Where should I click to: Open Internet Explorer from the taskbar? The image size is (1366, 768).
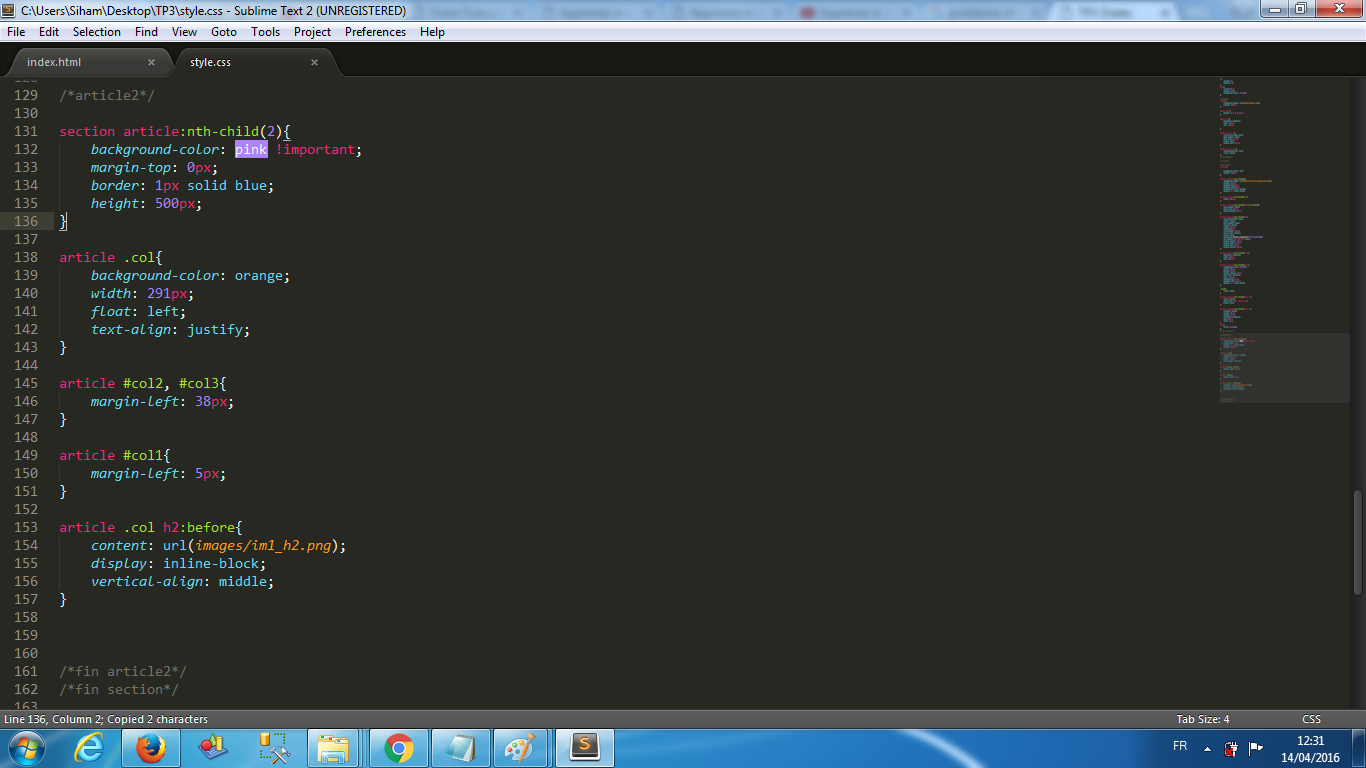click(x=90, y=747)
